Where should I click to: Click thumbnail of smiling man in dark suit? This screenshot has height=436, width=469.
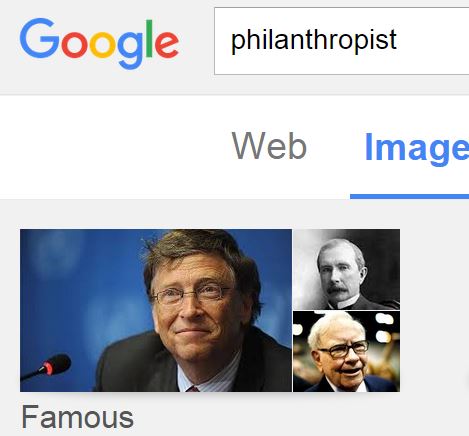pos(156,310)
